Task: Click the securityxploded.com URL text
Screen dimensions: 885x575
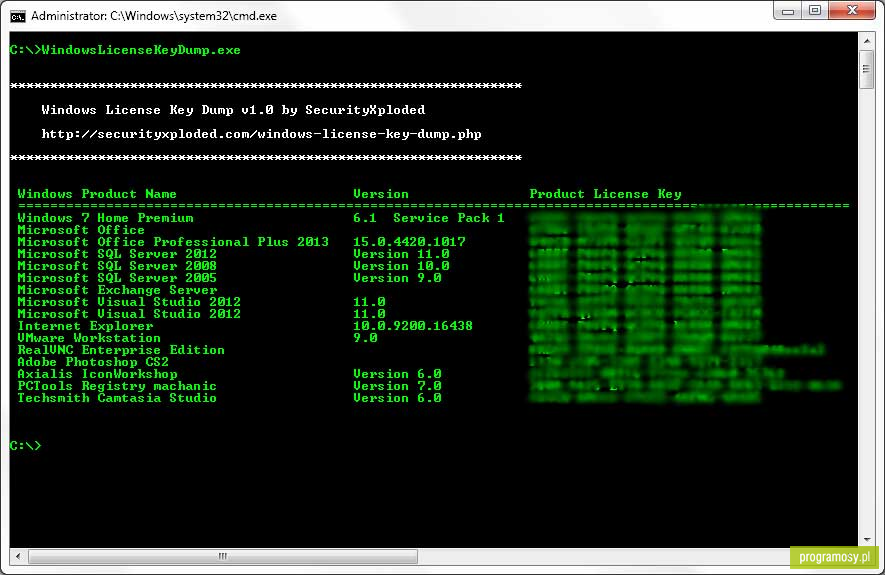Action: tap(261, 134)
